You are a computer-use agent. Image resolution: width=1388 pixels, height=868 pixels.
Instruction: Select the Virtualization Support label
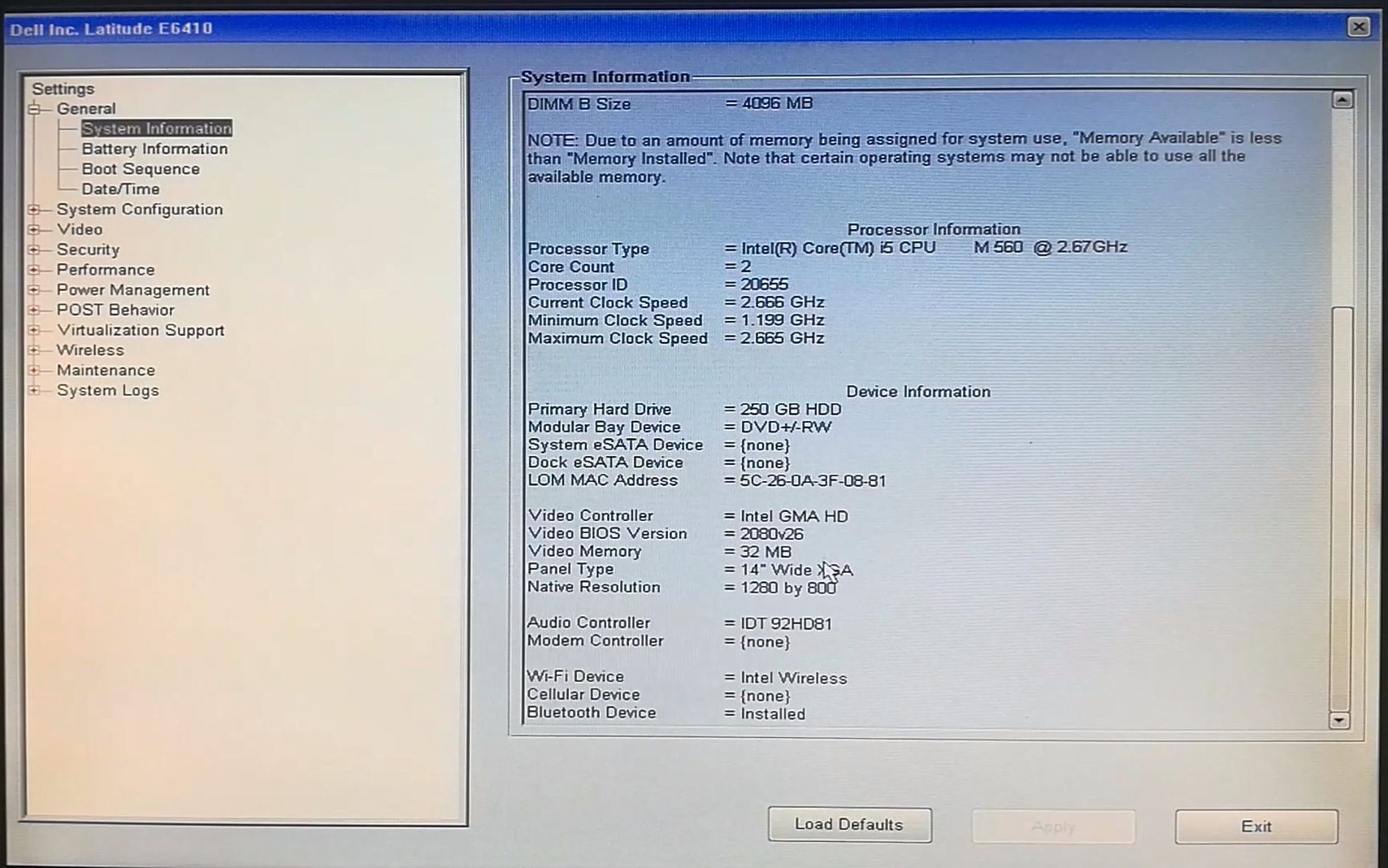(x=141, y=330)
